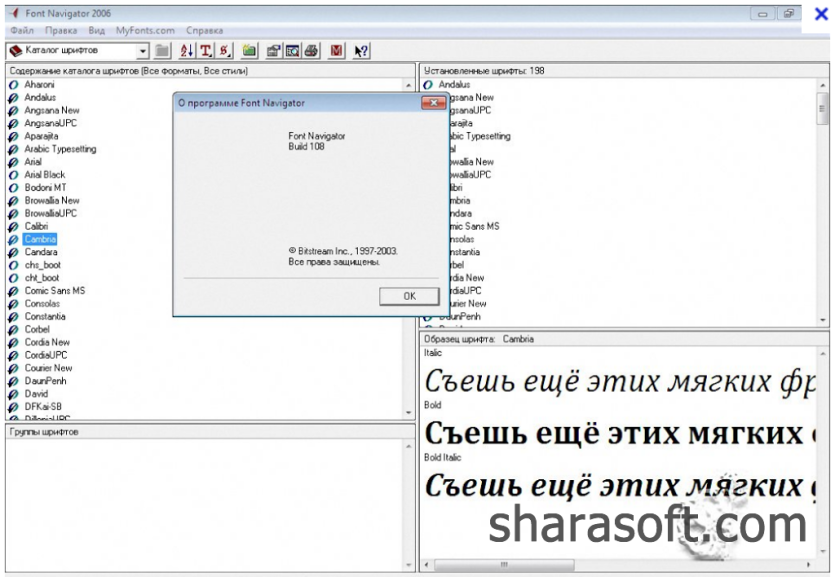Viewport: 835px width, 577px height.
Task: Click the red T font format toolbar icon
Action: pyautogui.click(x=206, y=51)
